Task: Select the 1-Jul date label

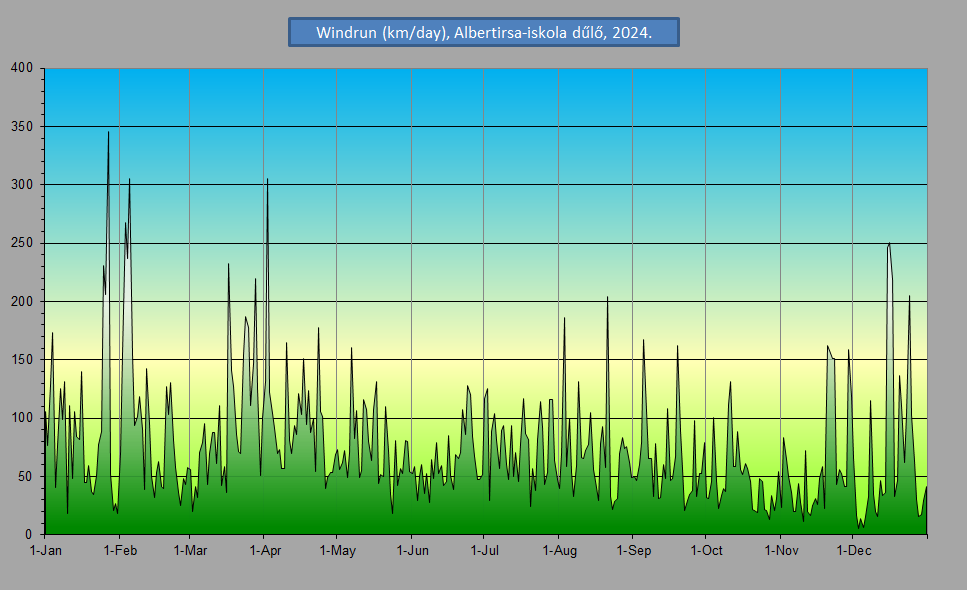Action: (484, 550)
